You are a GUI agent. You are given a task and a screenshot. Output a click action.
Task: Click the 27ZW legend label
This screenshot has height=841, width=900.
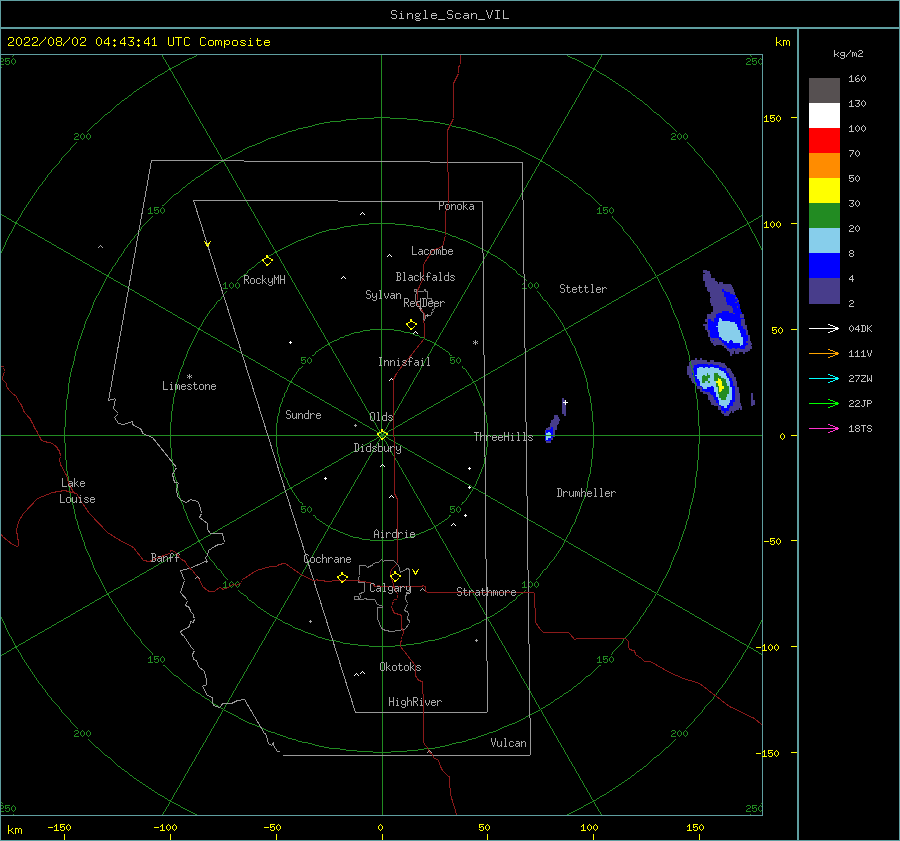(860, 378)
